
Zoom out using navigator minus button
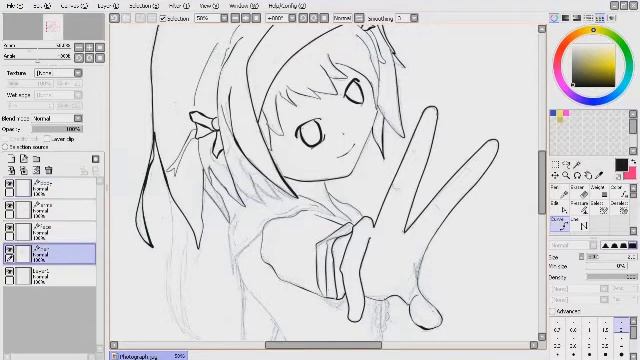click(79, 47)
